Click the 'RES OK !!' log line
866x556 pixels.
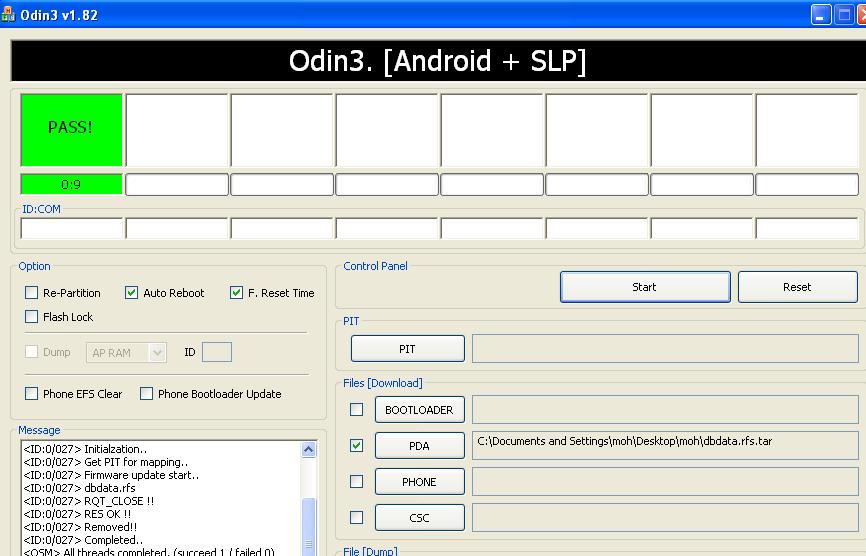point(77,514)
